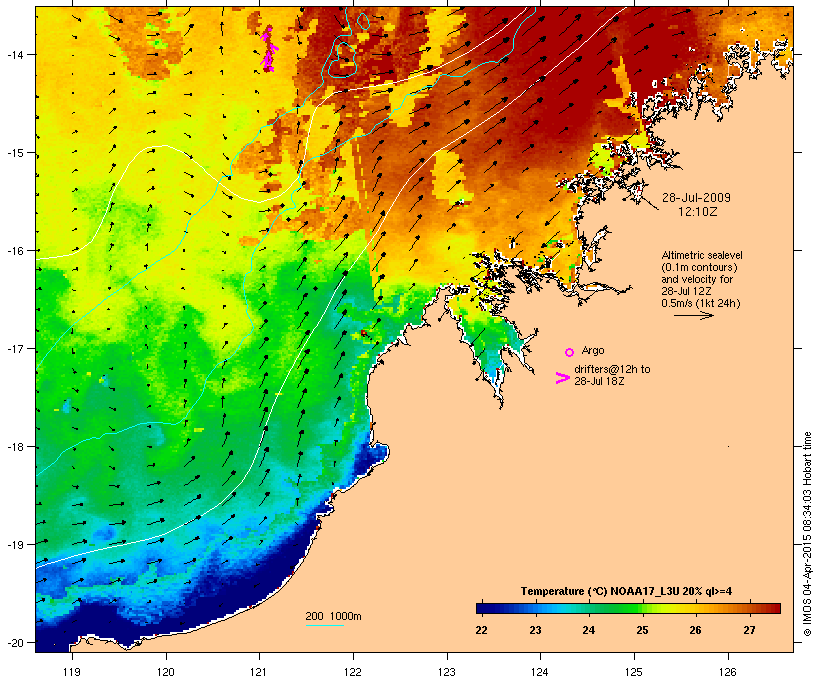Click the latitude axis label -15
This screenshot has width=820, height=680.
[14, 153]
